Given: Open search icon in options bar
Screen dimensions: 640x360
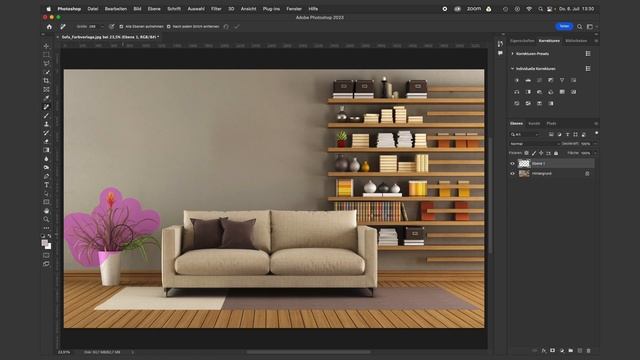Looking at the screenshot, I should 580,27.
